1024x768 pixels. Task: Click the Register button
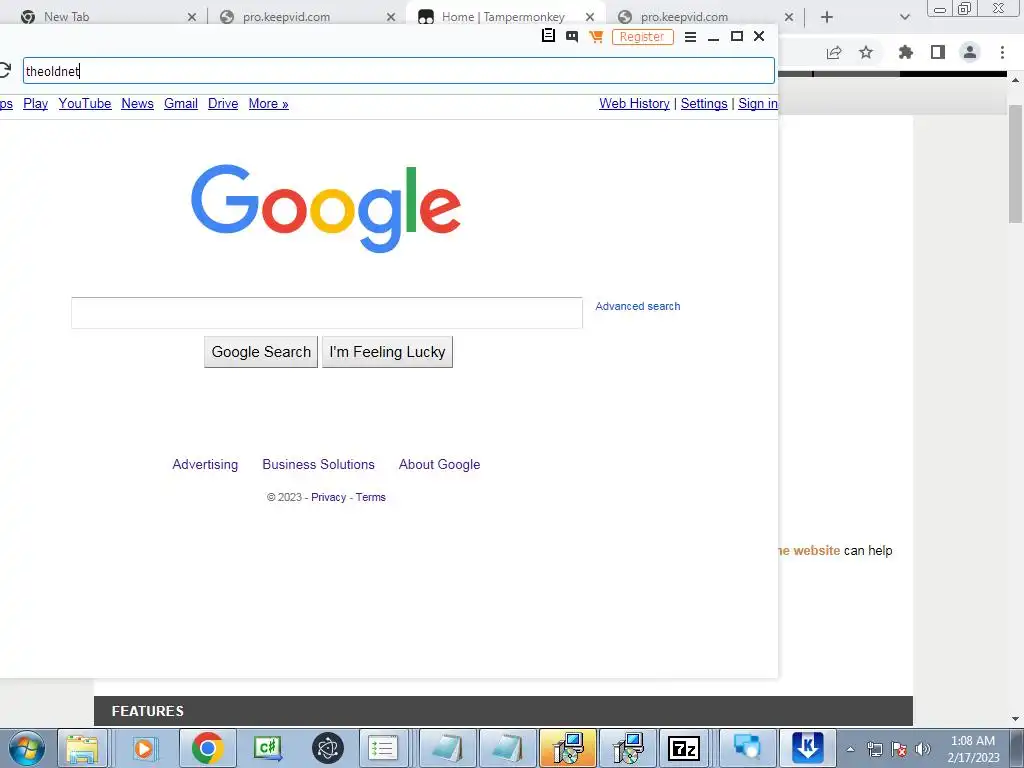click(642, 37)
